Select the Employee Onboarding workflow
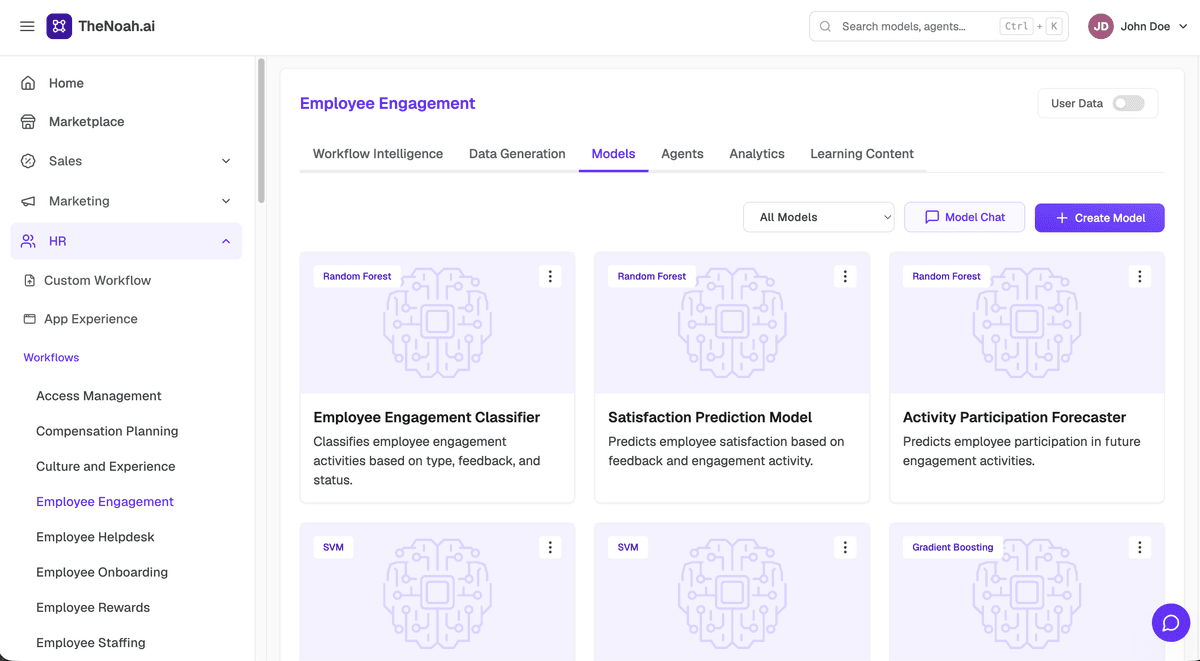Viewport: 1200px width, 661px height. (x=102, y=573)
